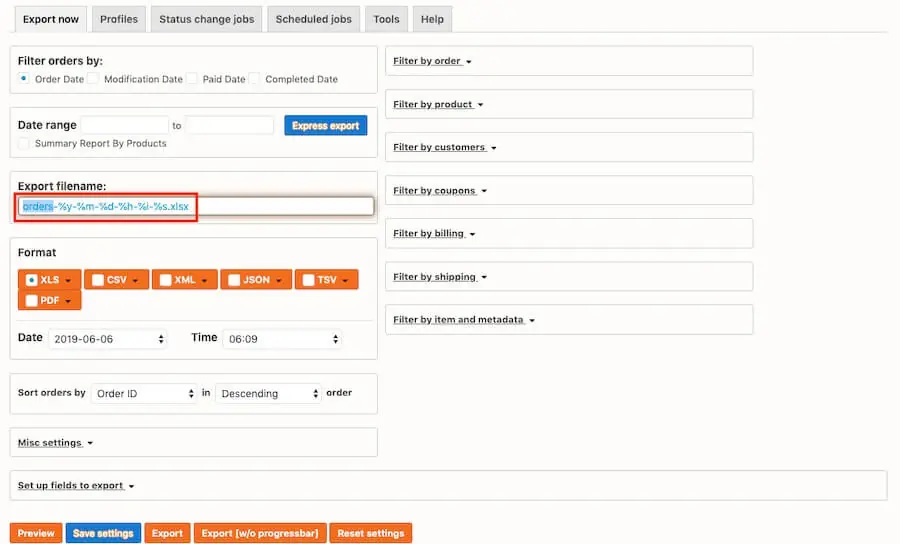Expand Filter by coupons section
900x544 pixels.
[440, 191]
